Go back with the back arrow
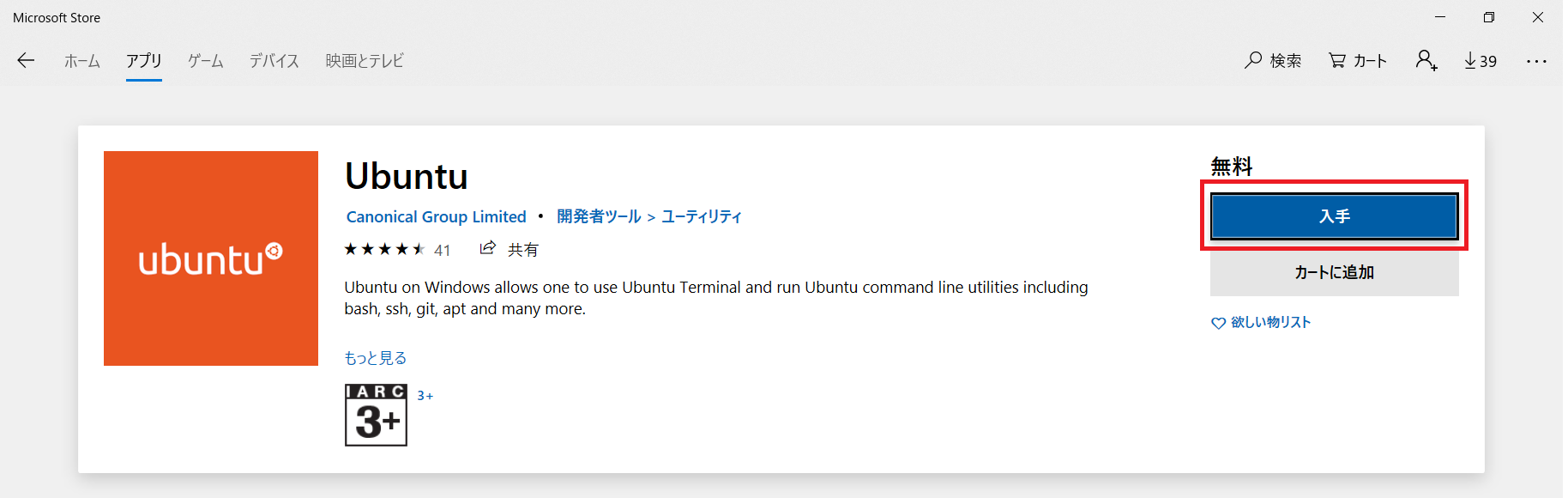The width and height of the screenshot is (1568, 498). tap(26, 60)
